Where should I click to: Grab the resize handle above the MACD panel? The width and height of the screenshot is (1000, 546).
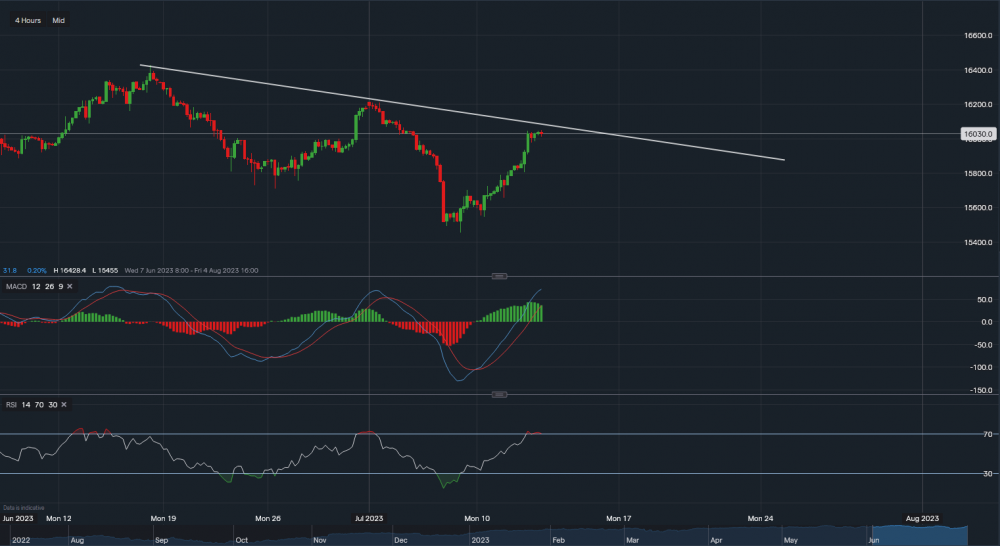pyautogui.click(x=498, y=276)
